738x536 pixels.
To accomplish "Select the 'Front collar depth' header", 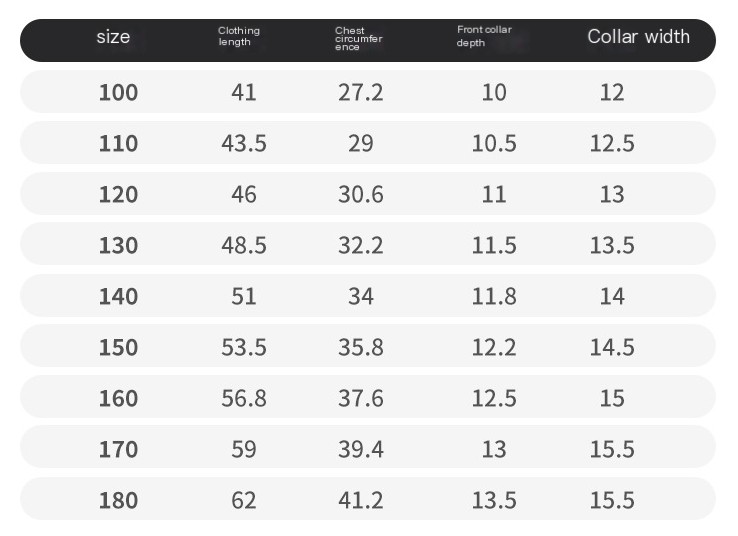I will pyautogui.click(x=484, y=36).
